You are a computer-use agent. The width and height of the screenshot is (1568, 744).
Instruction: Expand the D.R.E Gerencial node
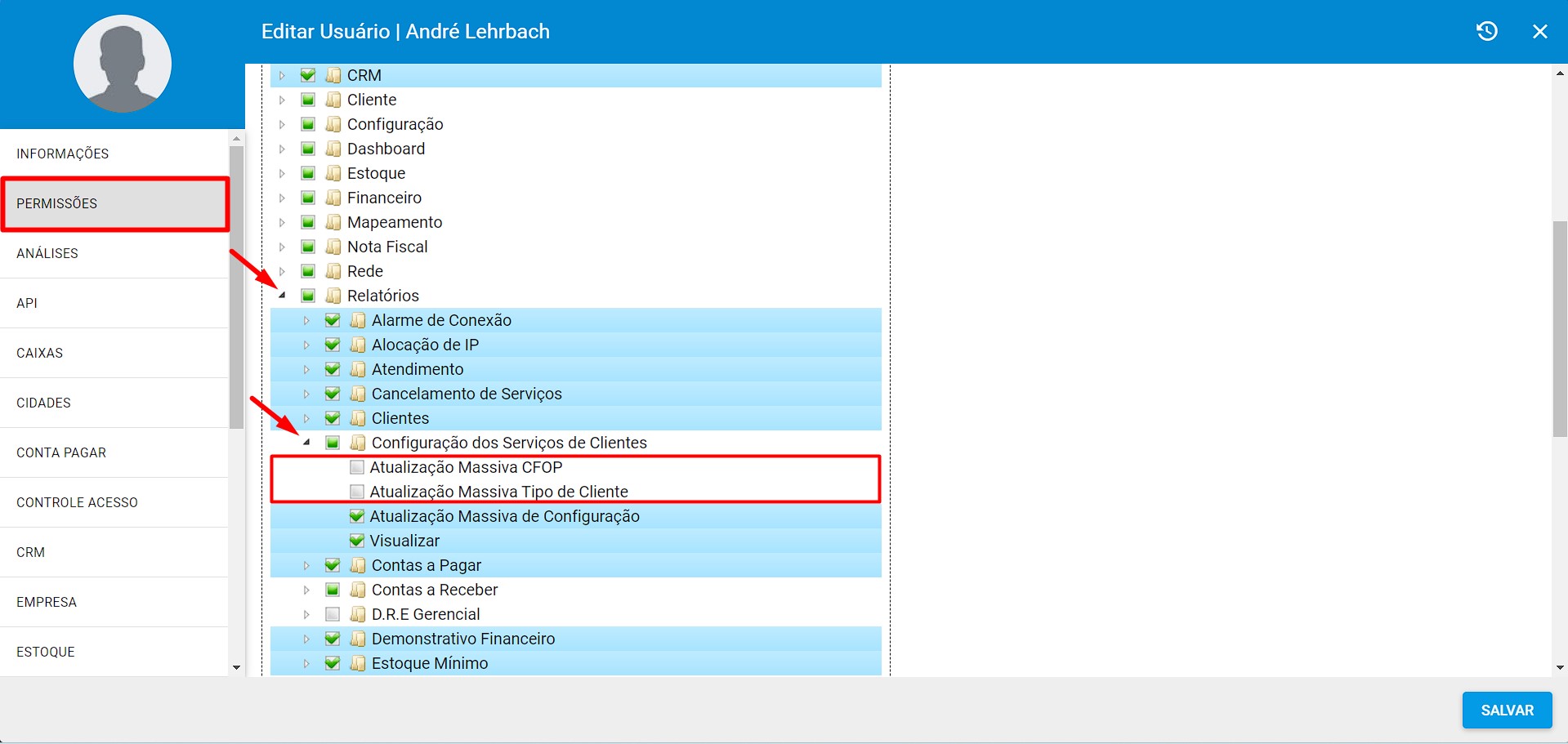click(306, 614)
